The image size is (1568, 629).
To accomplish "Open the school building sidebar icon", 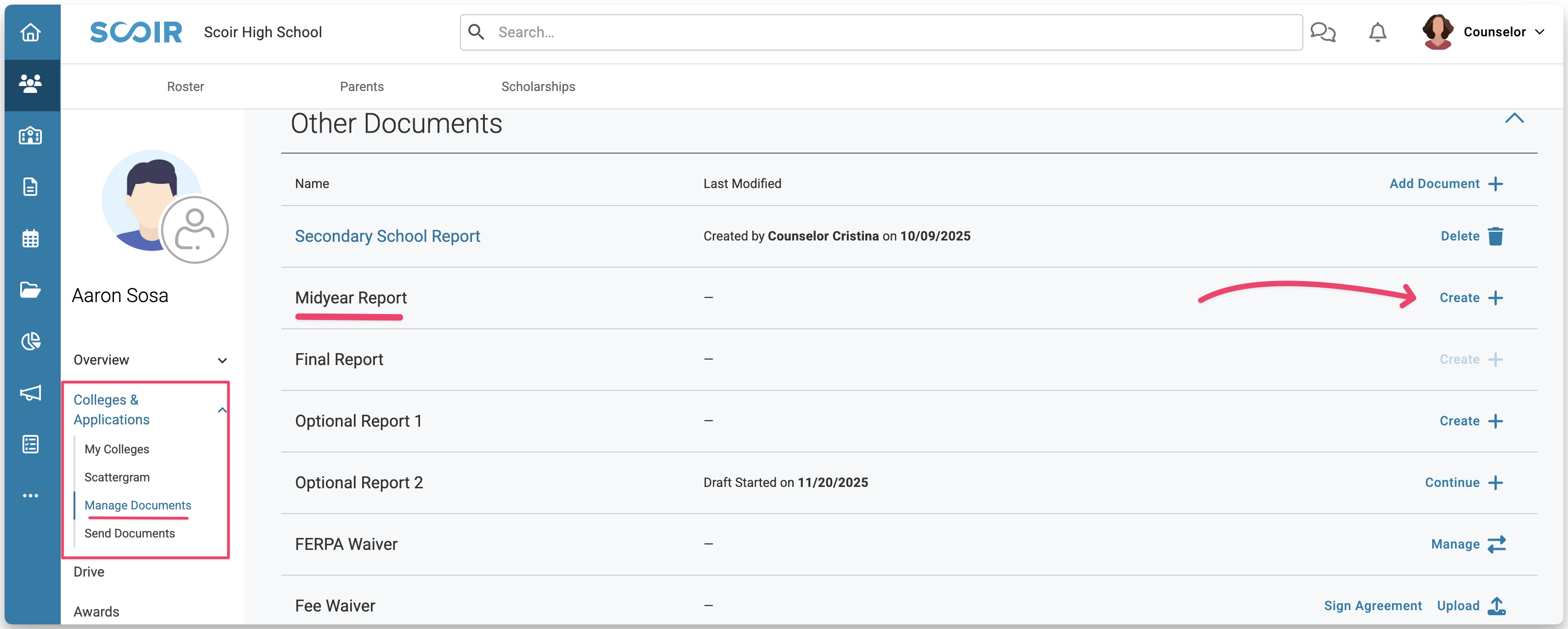I will click(30, 135).
